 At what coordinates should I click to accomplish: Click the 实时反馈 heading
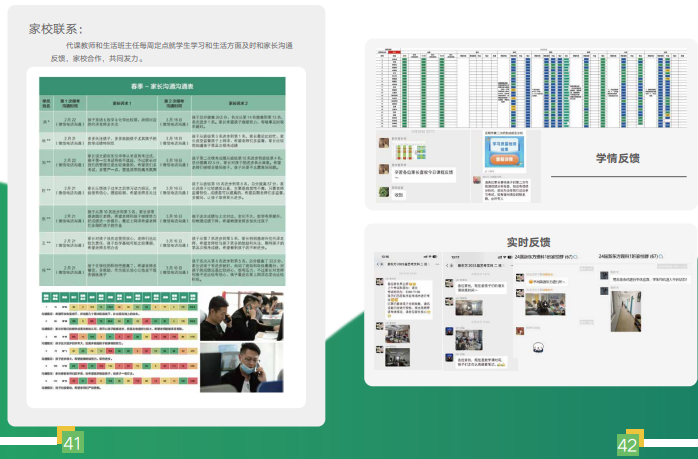click(x=528, y=242)
